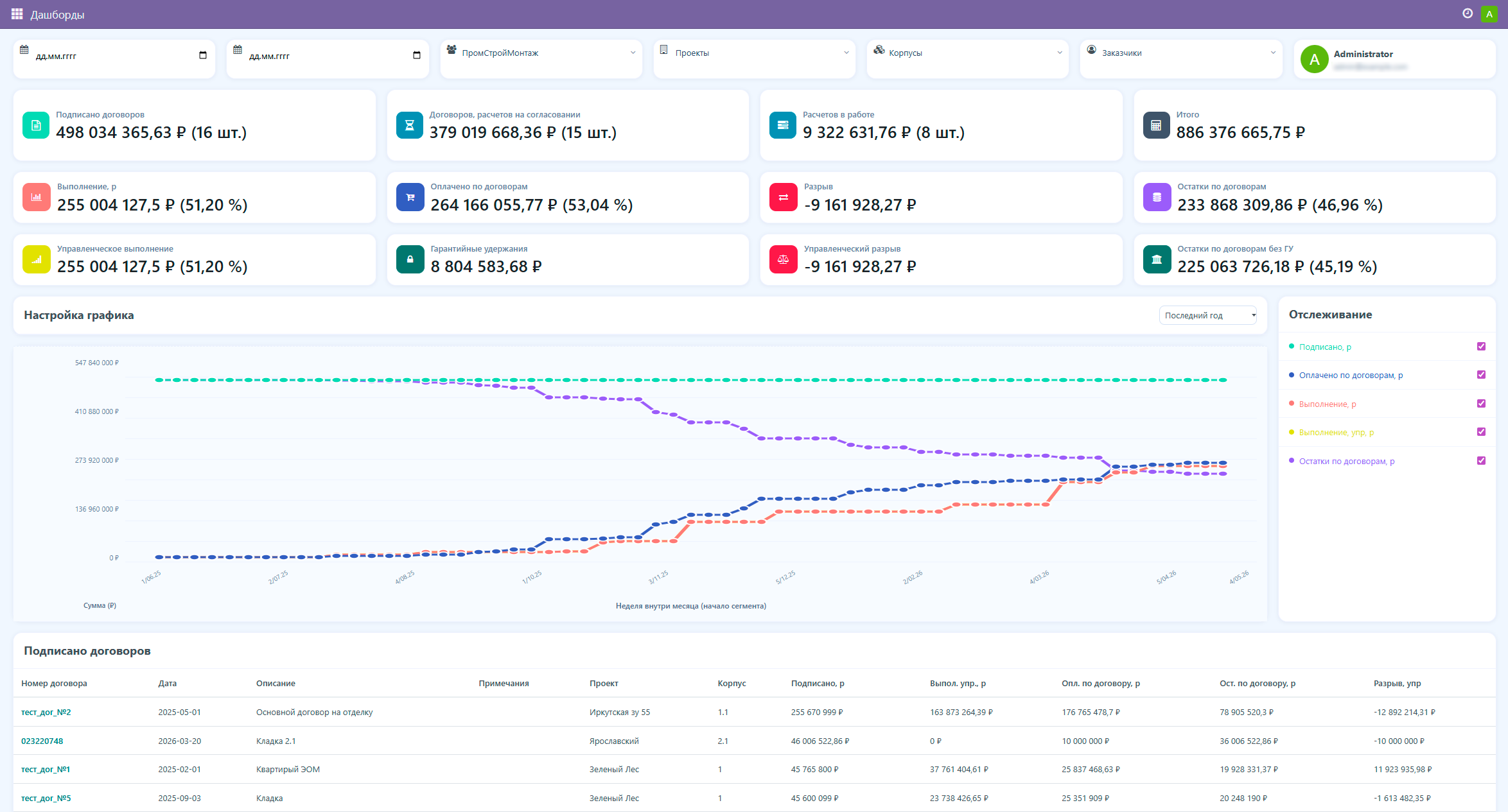Click the person icon beside Заказчики

tap(1091, 49)
